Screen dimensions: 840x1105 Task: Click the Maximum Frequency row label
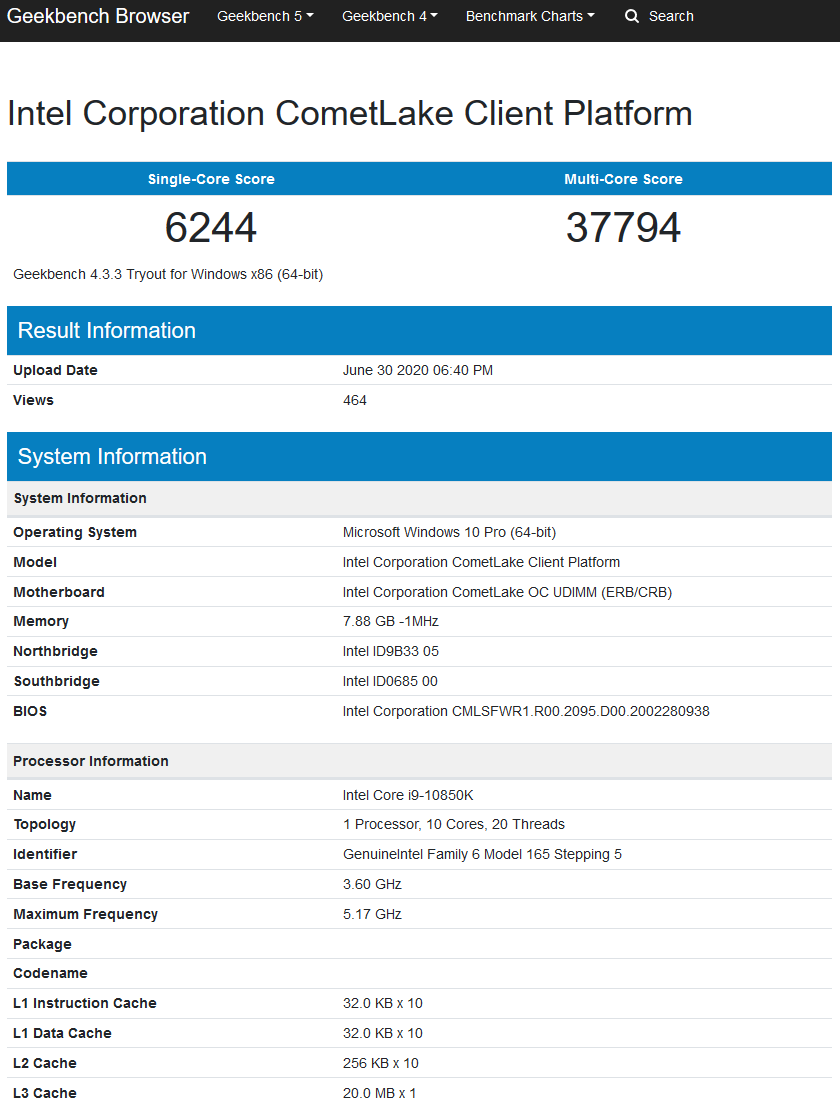click(x=85, y=915)
